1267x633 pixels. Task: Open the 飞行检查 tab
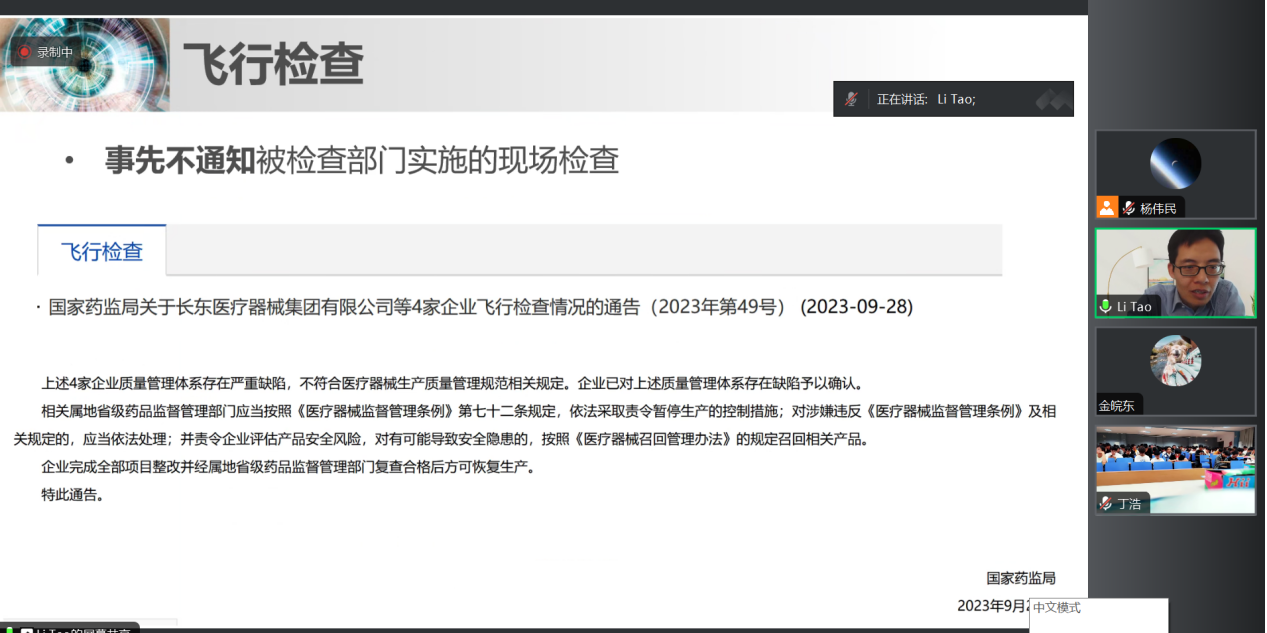pos(102,251)
